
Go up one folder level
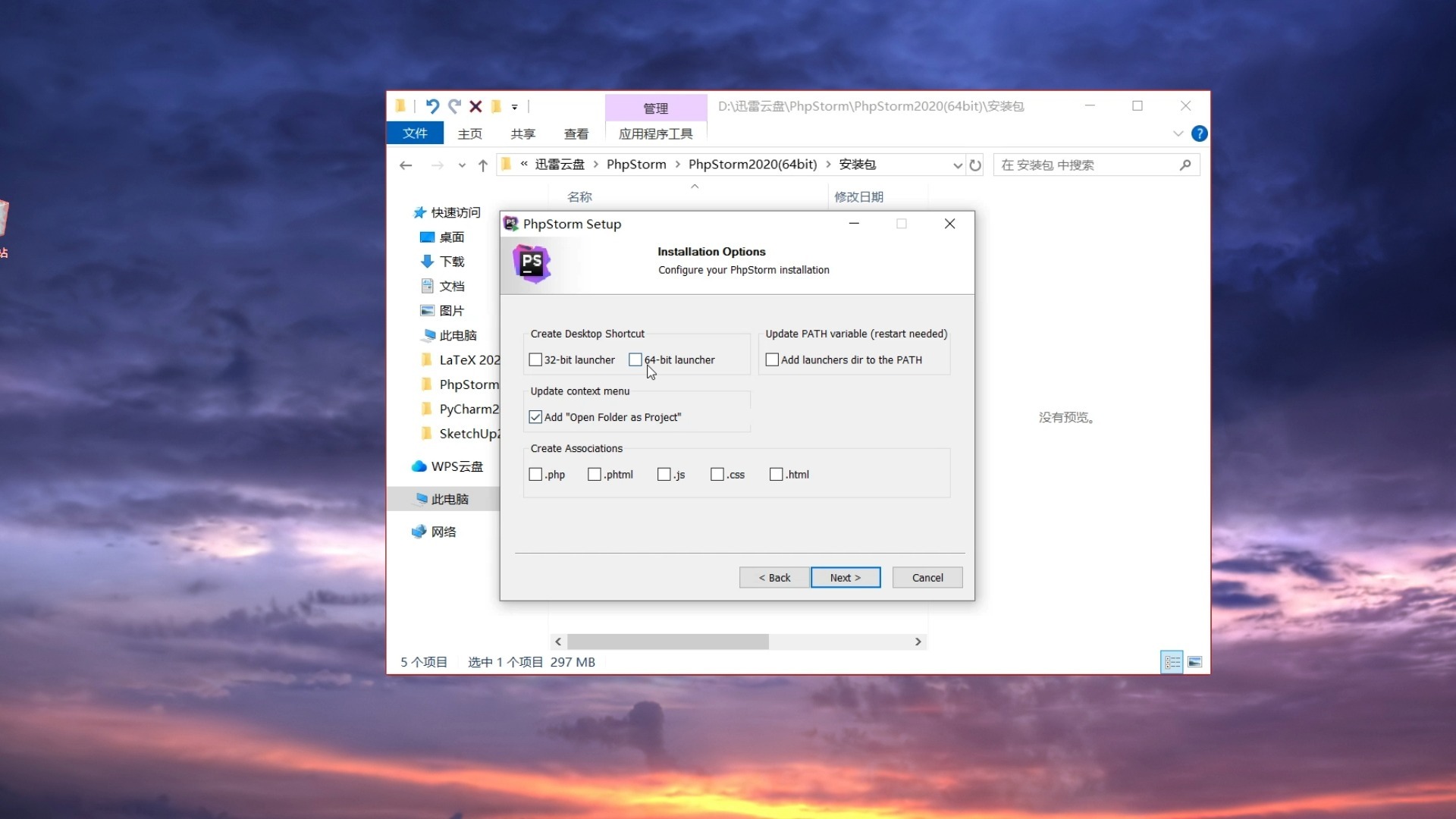click(x=483, y=165)
